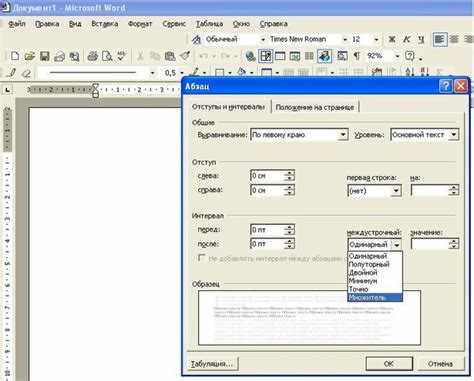Viewport: 474px width, 381px height.
Task: Choose Точно in the spacing list
Action: [x=375, y=289]
